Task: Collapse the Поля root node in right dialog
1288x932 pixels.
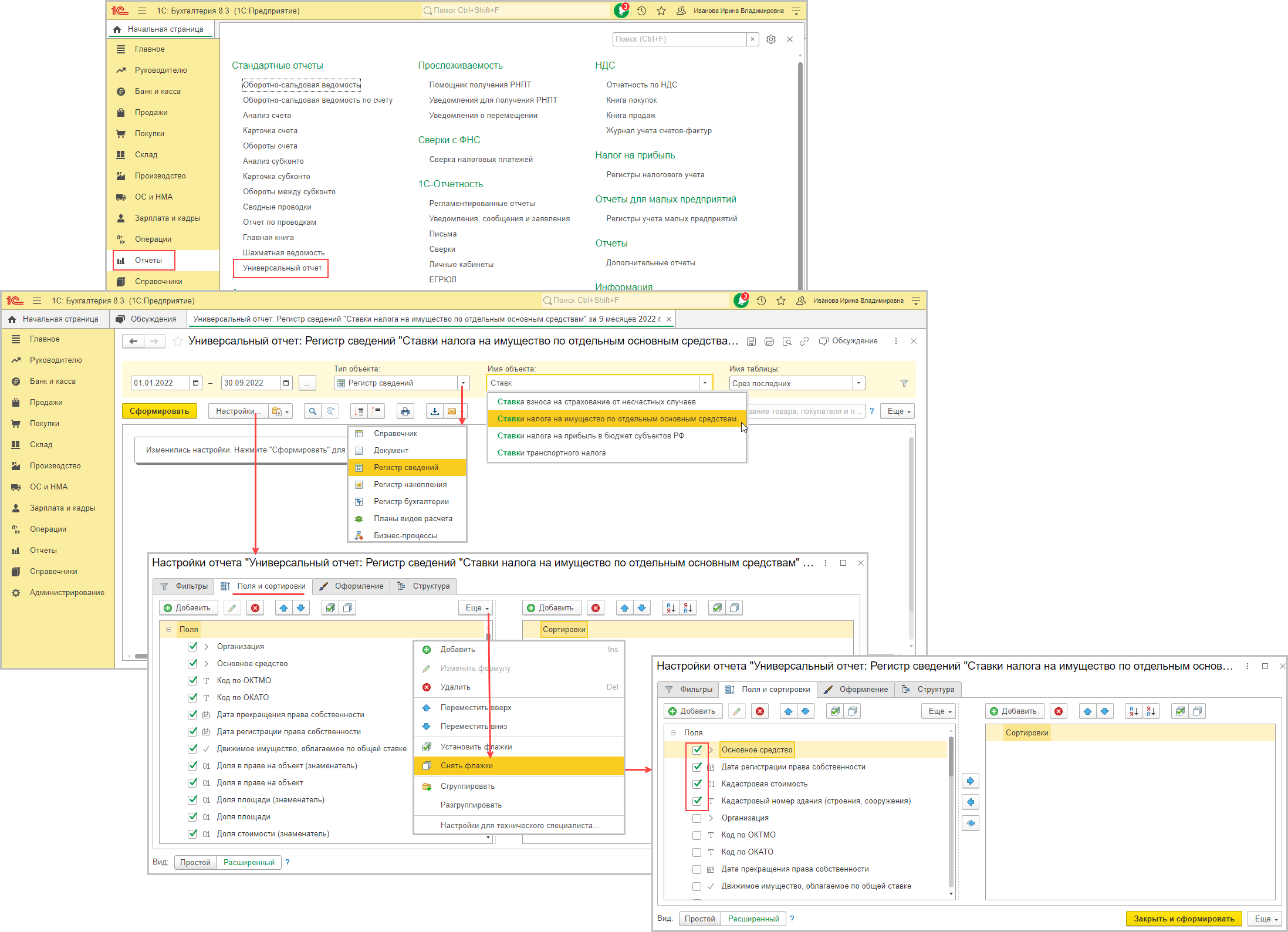Action: coord(673,733)
